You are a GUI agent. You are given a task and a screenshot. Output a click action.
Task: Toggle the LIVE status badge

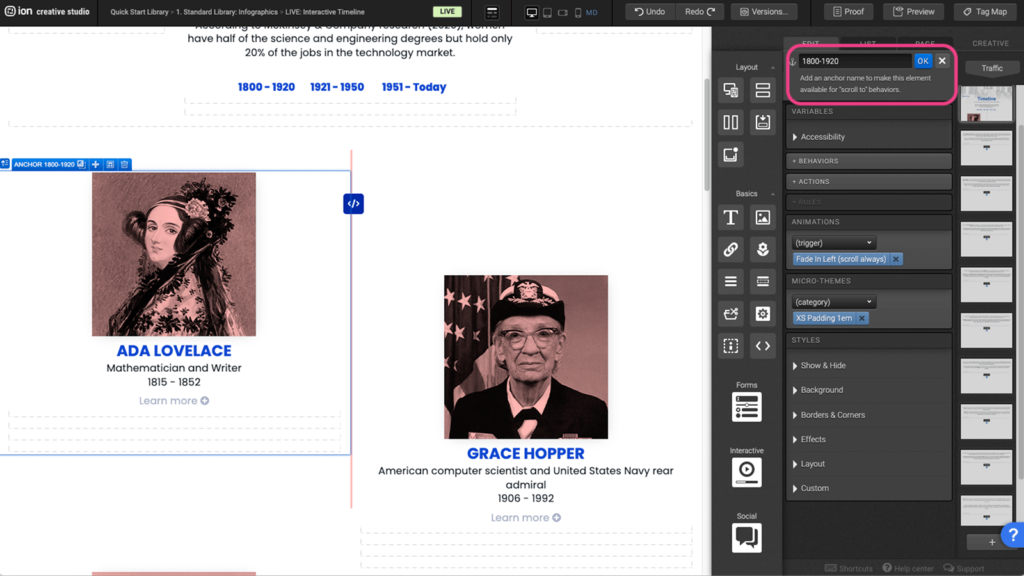coord(447,12)
